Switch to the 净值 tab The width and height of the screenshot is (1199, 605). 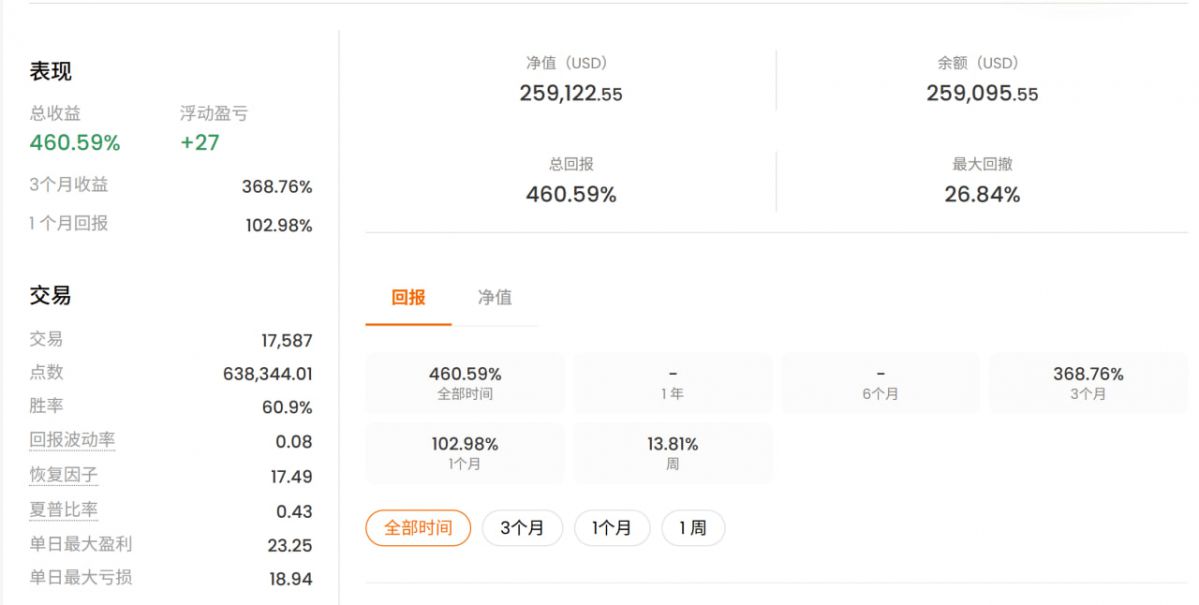(495, 298)
